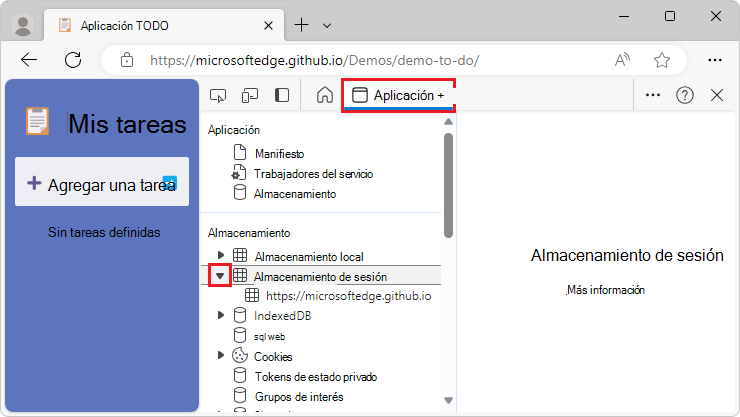The width and height of the screenshot is (740, 417).
Task: Click the Mis tareas heading
Action: pos(127,125)
